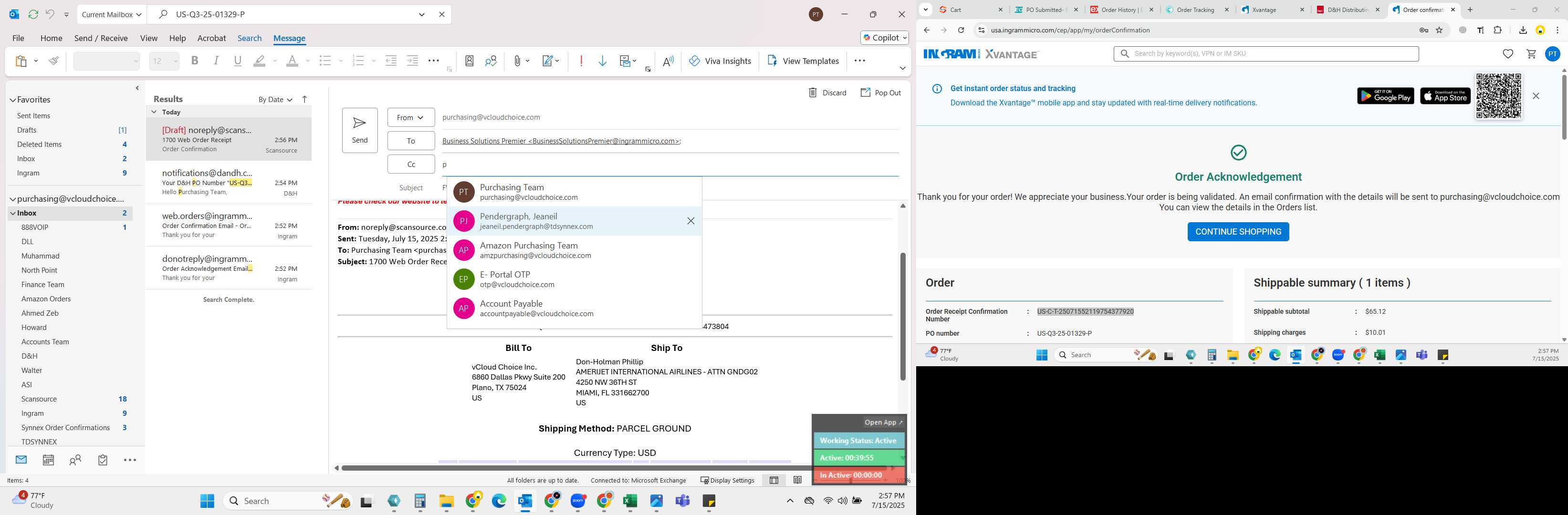1568x515 pixels.
Task: Open the People view icon
Action: pyautogui.click(x=75, y=460)
